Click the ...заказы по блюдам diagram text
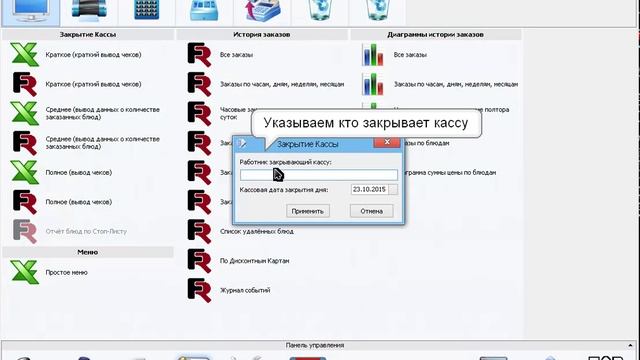640x360 pixels. (427, 143)
